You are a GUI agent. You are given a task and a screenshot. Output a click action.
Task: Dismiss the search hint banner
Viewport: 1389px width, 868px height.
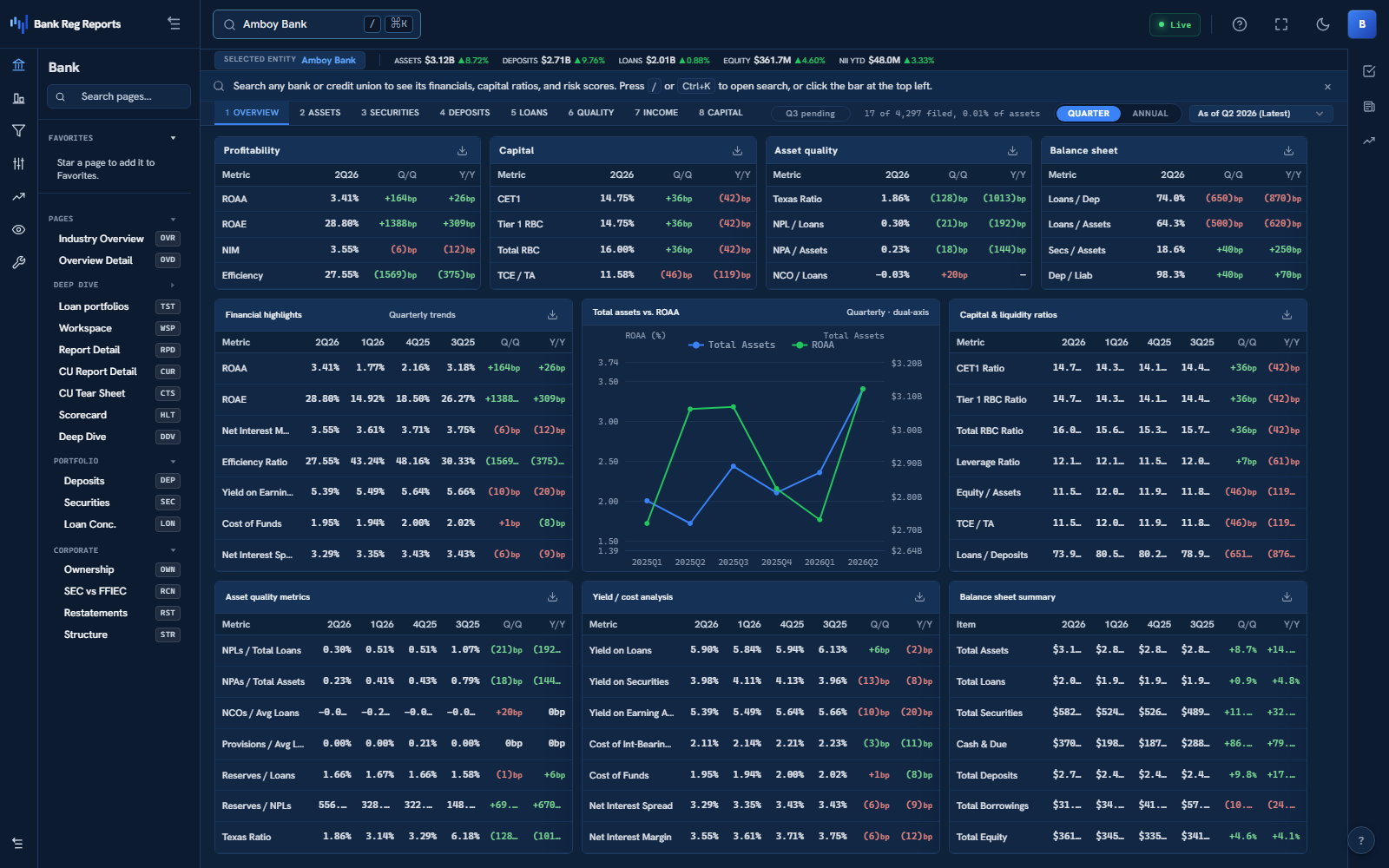[x=1327, y=87]
